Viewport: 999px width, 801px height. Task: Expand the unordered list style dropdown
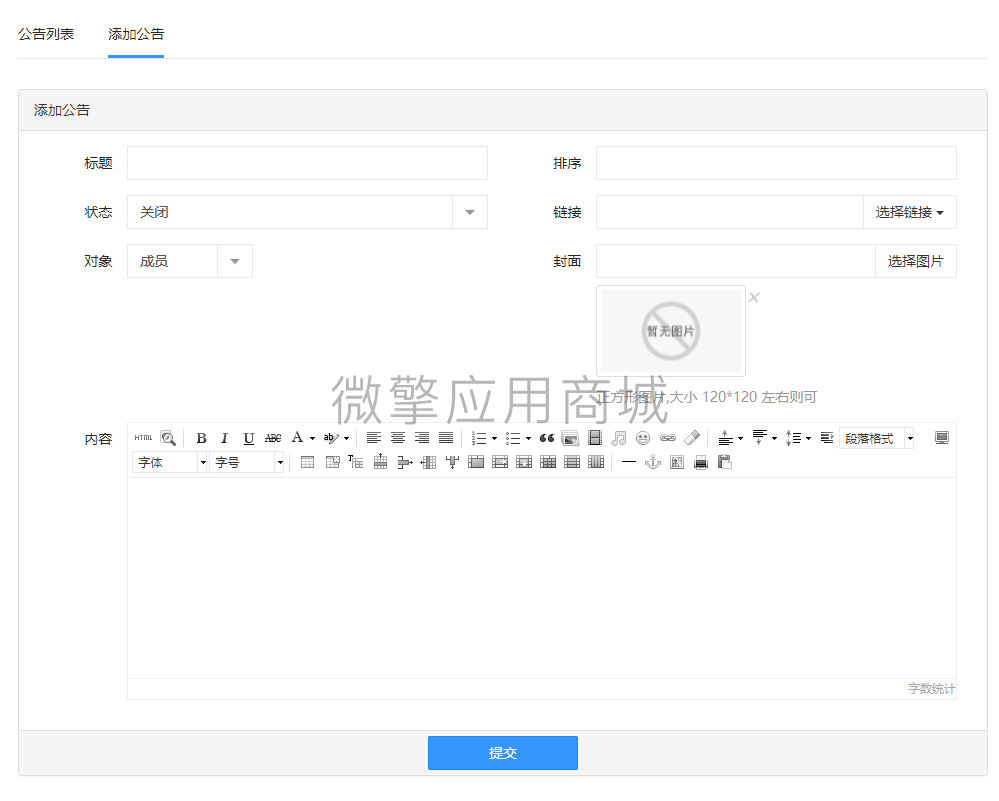[x=528, y=438]
